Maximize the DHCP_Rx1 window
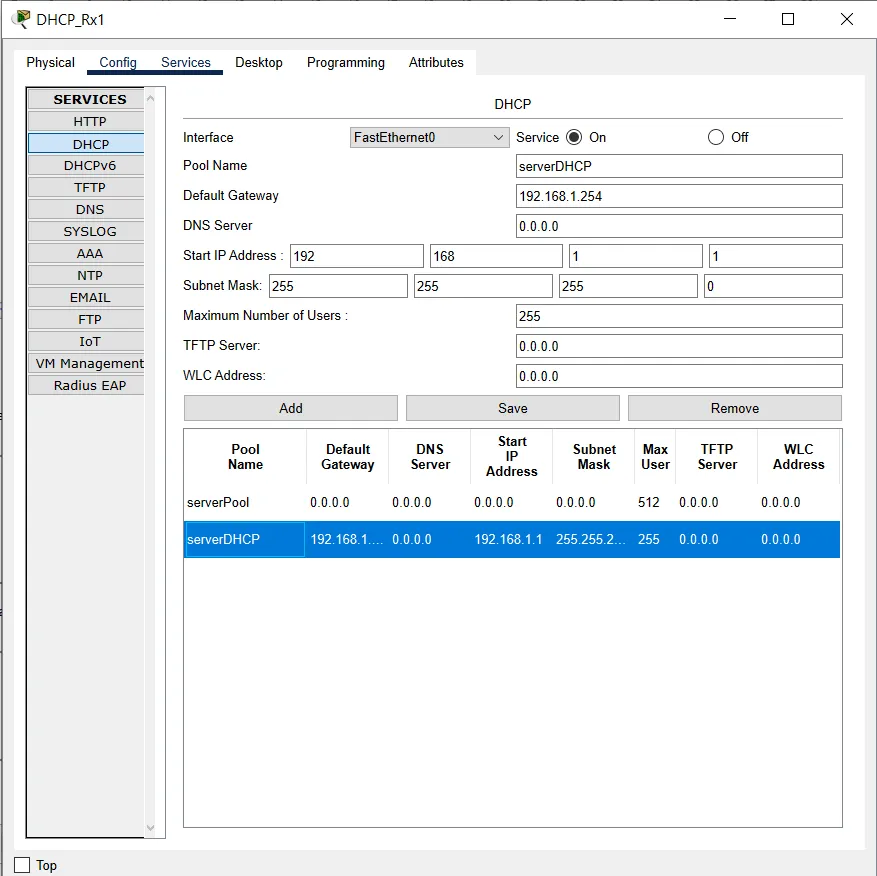The height and width of the screenshot is (876, 877). [788, 19]
